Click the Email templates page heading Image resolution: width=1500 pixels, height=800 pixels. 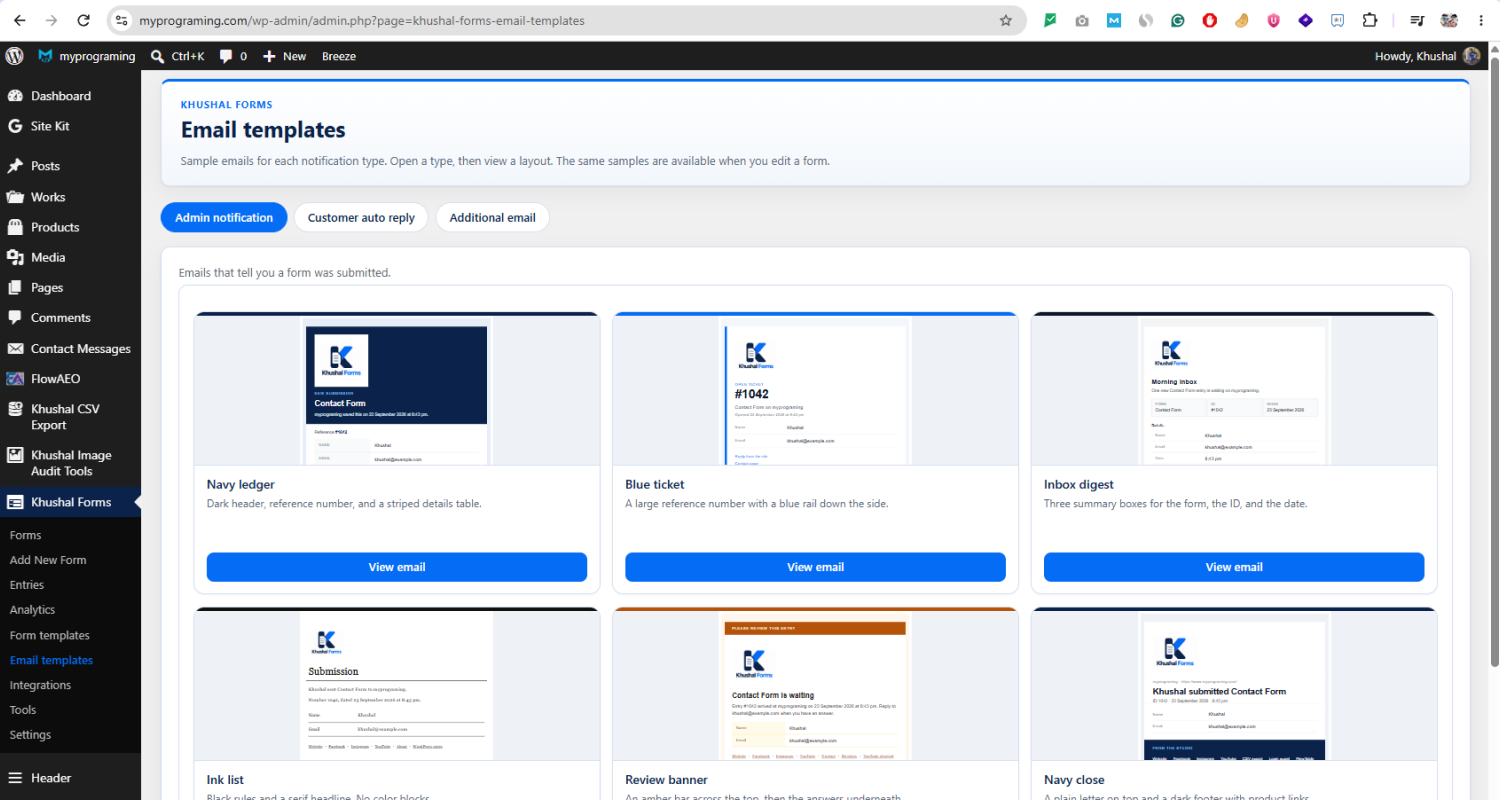[263, 130]
